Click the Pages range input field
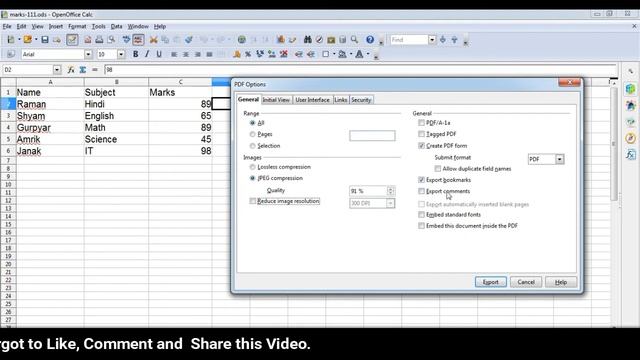 [x=372, y=136]
